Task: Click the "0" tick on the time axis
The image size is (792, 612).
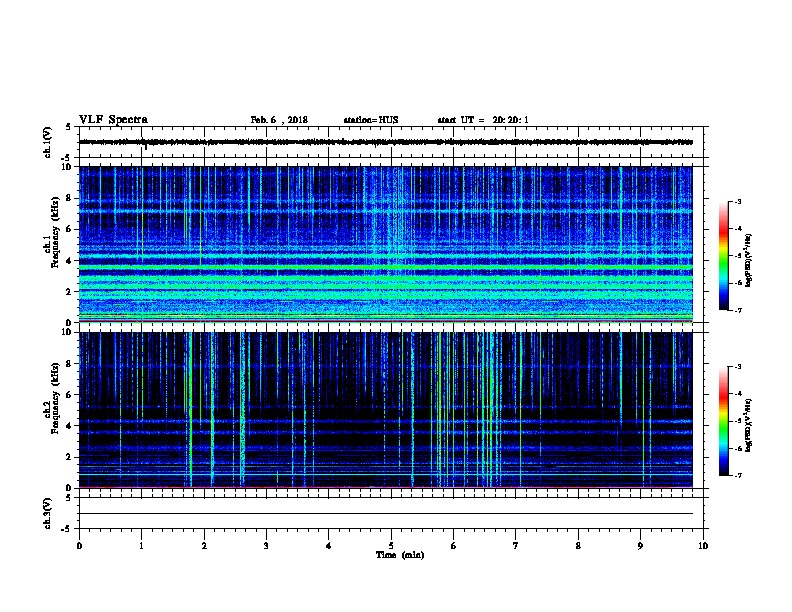Action: 79,546
